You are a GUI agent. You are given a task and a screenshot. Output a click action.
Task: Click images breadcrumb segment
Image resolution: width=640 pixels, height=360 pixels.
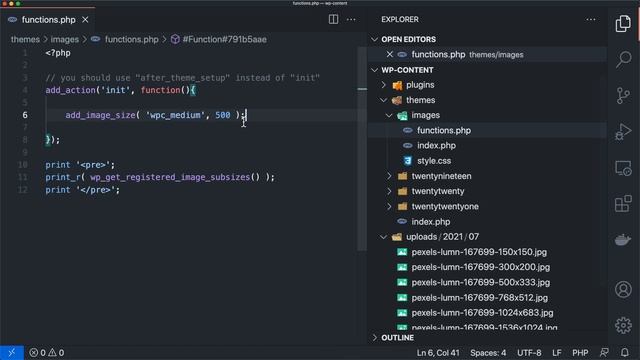pyautogui.click(x=64, y=39)
